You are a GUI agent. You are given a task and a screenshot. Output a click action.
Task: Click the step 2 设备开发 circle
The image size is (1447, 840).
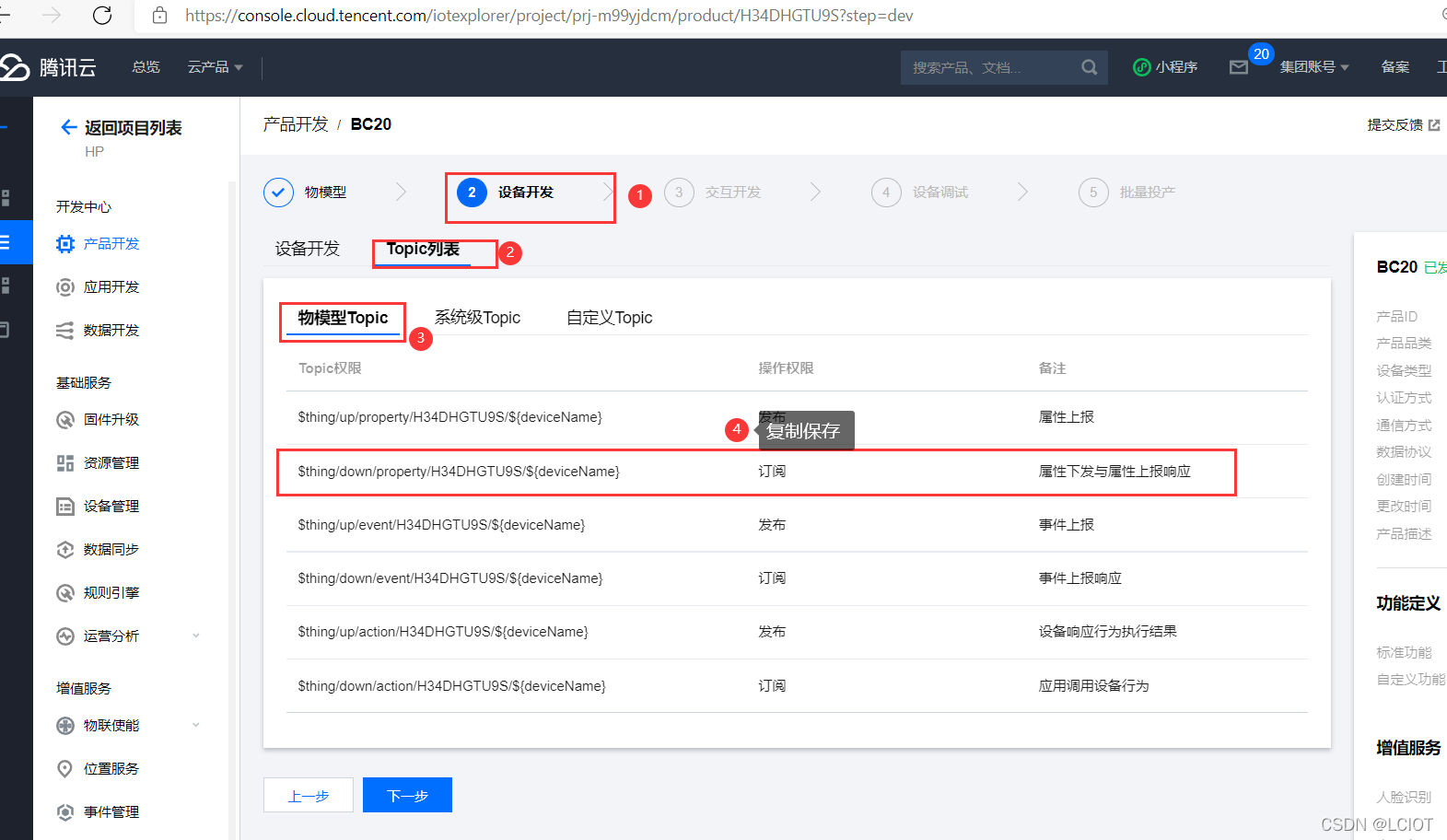[472, 192]
